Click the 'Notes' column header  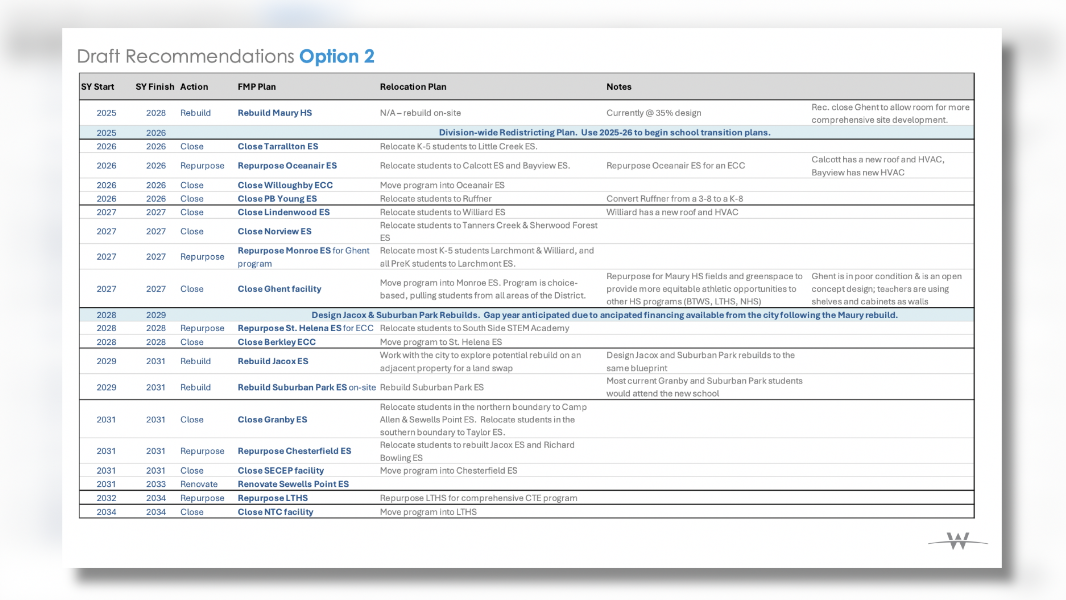619,87
